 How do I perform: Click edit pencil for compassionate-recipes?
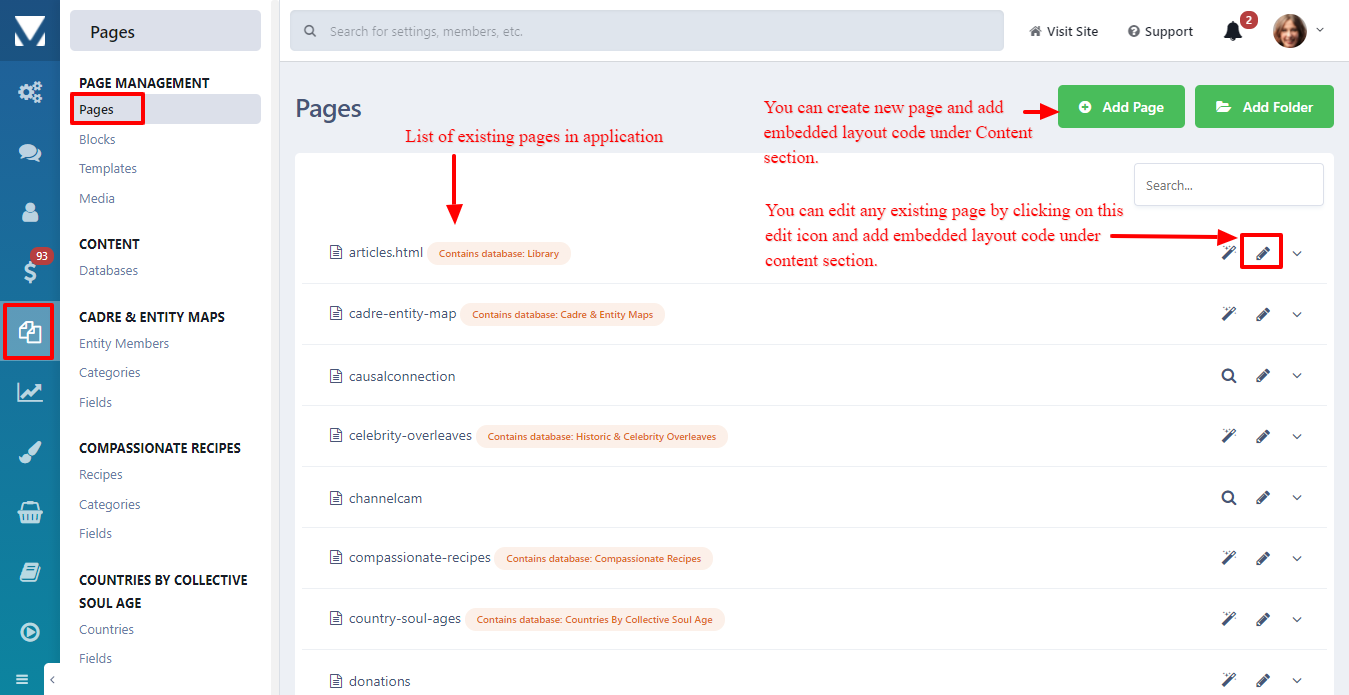click(1263, 559)
